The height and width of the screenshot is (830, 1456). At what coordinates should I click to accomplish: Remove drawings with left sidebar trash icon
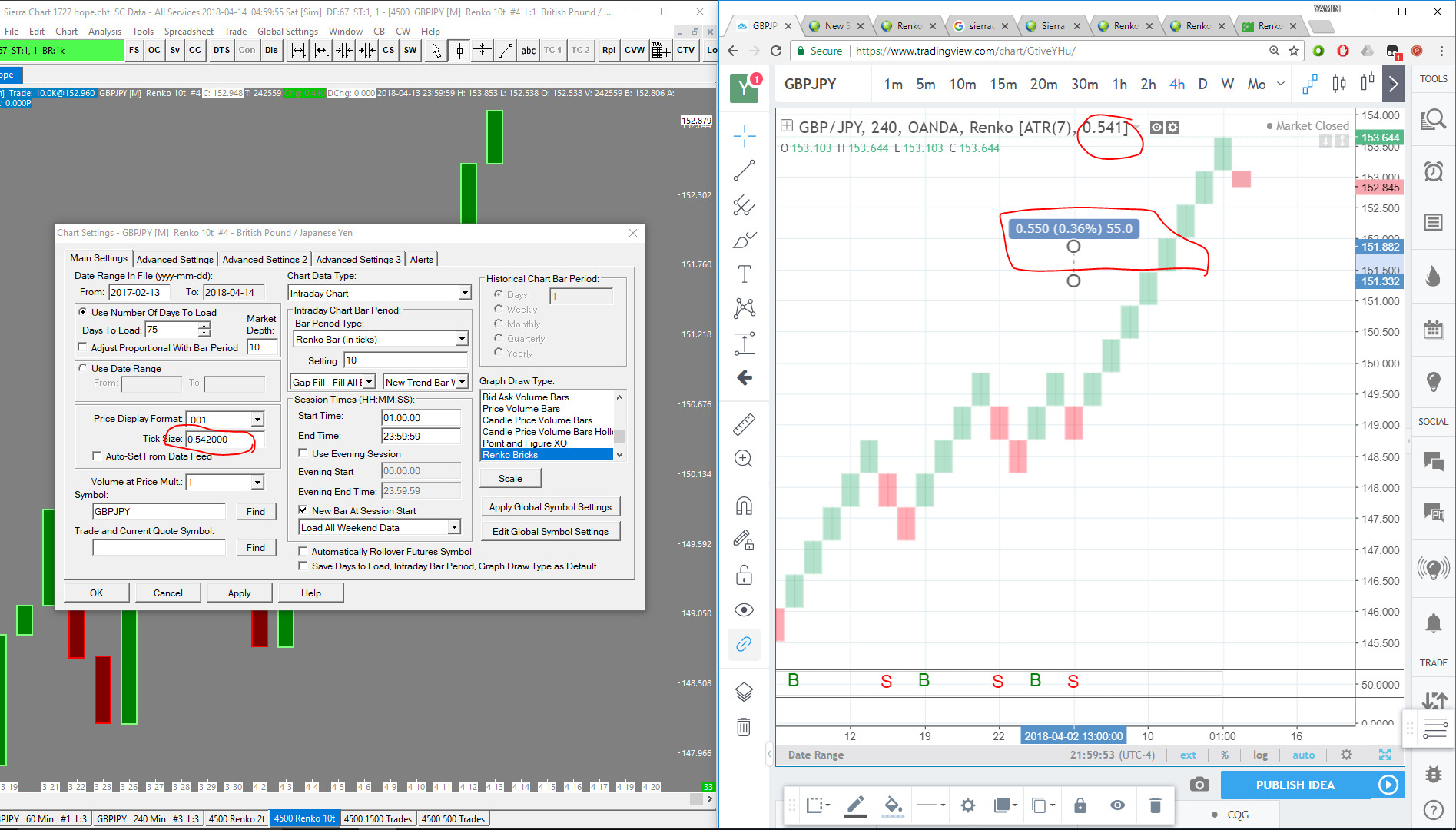tap(744, 727)
